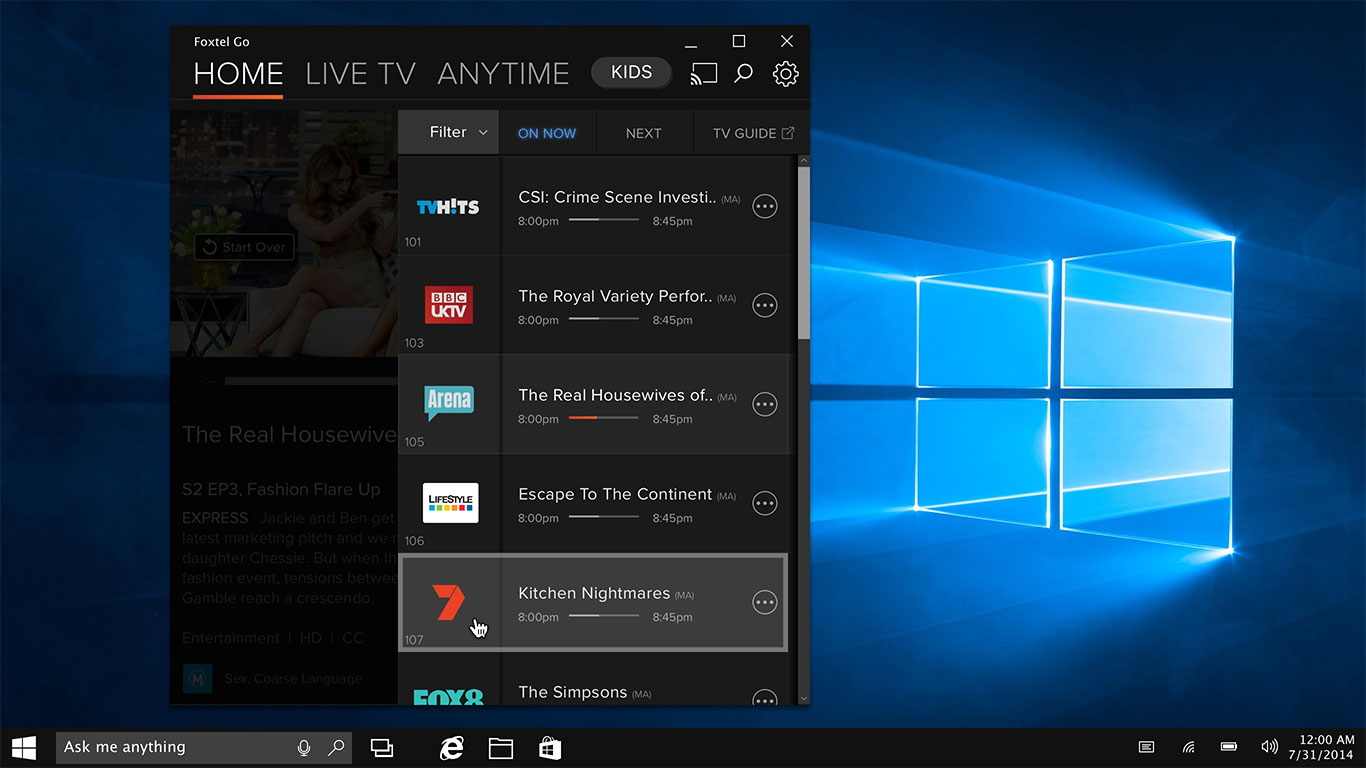The image size is (1366, 768).
Task: Select the Channel 7 logo
Action: (450, 603)
